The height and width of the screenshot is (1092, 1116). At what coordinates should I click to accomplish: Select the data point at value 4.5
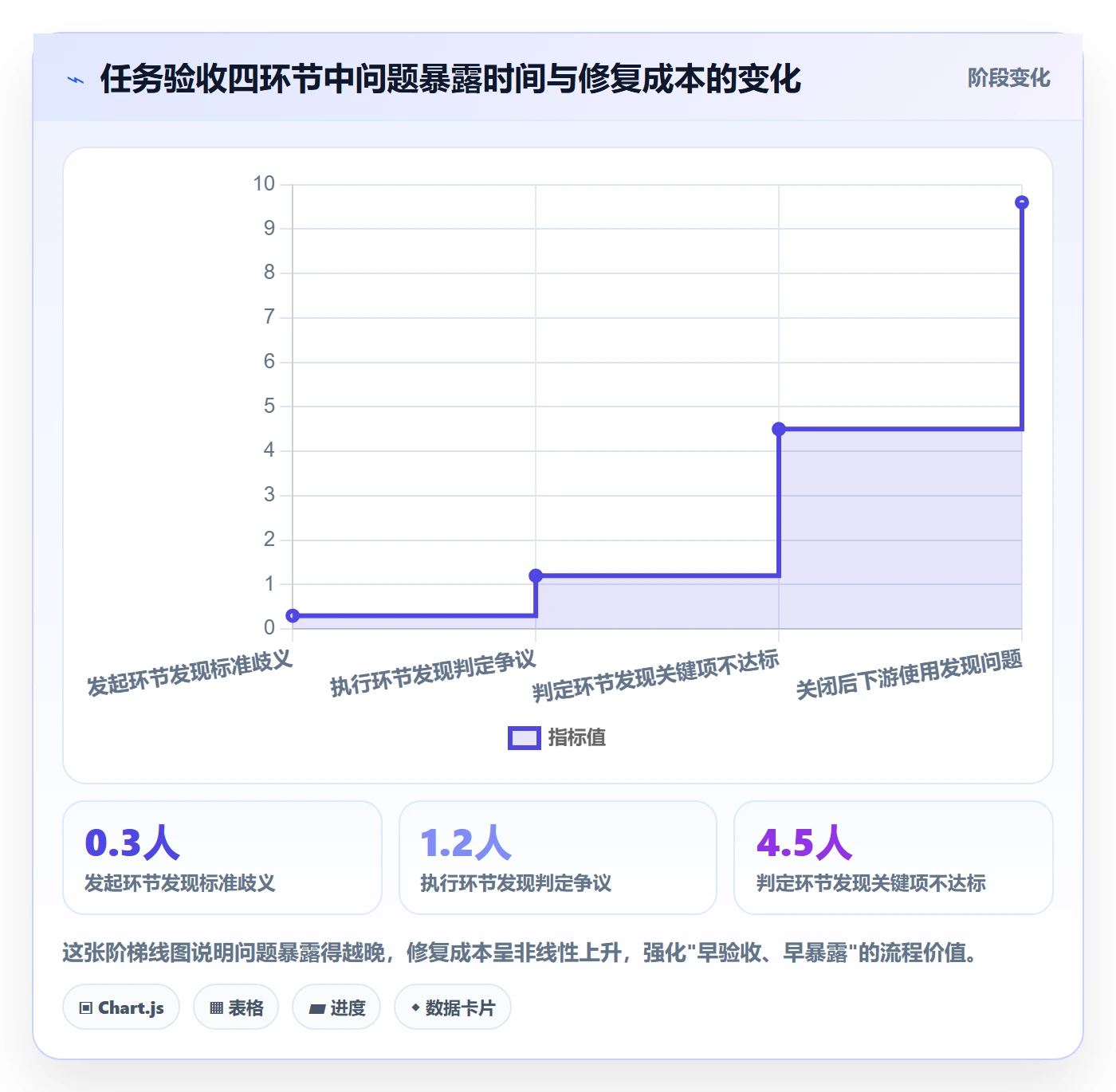779,429
